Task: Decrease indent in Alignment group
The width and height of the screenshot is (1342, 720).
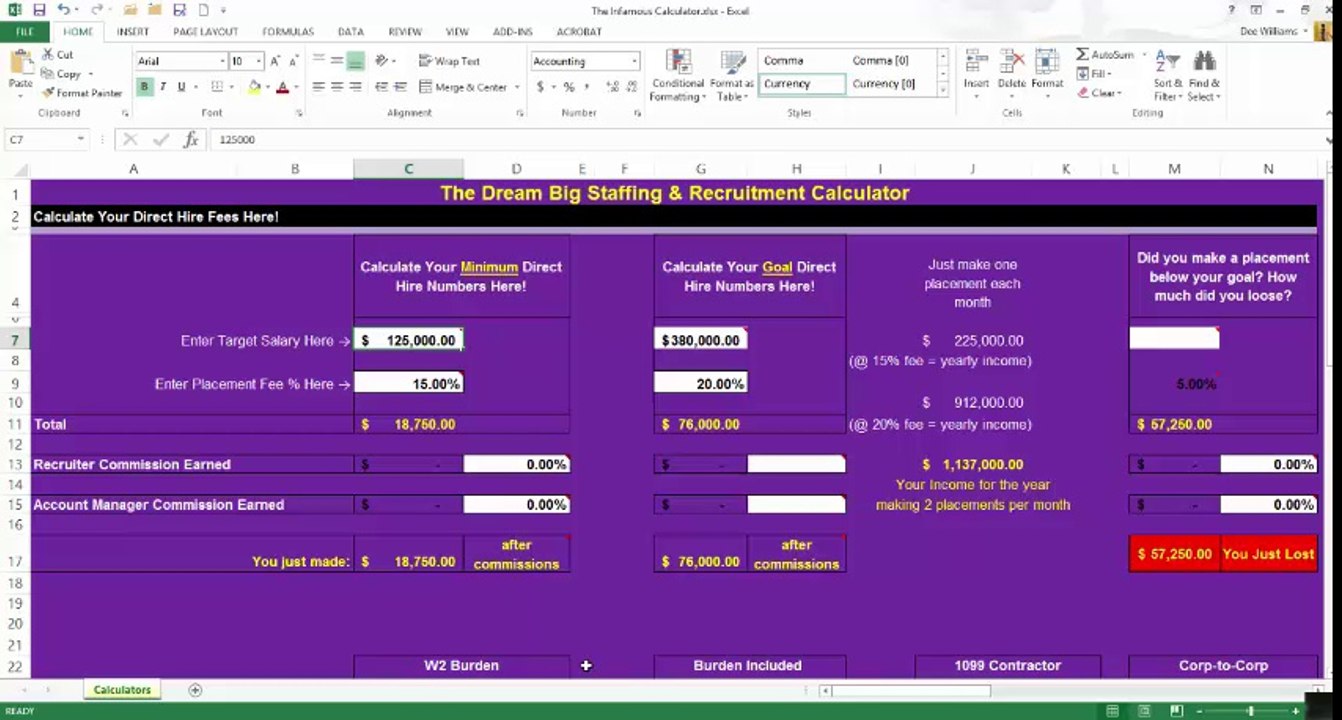Action: coord(383,87)
